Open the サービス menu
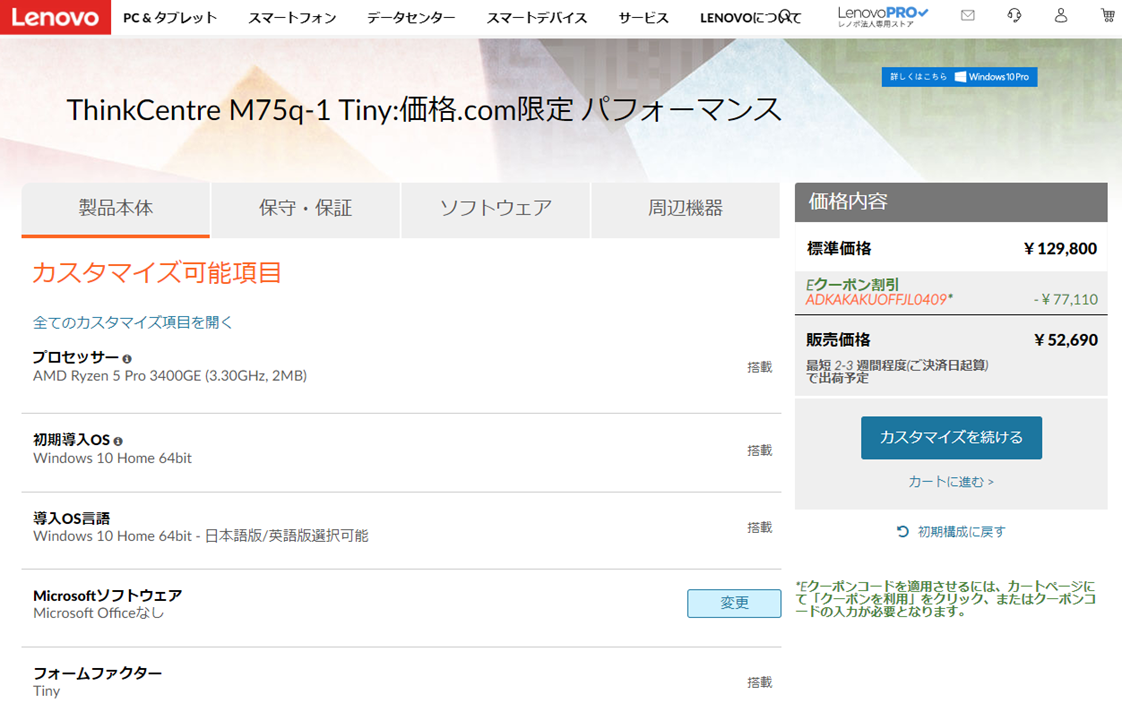 pos(643,18)
